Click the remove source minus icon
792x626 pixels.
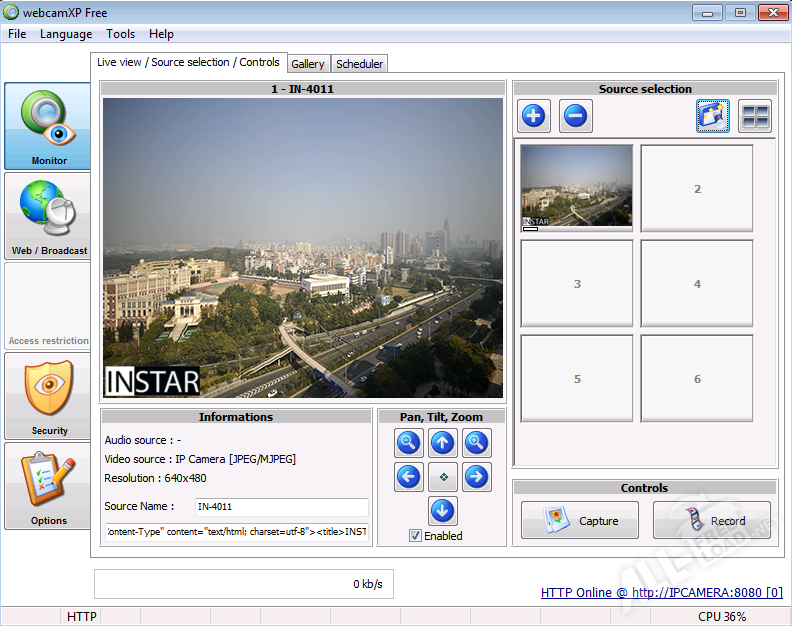pos(576,117)
